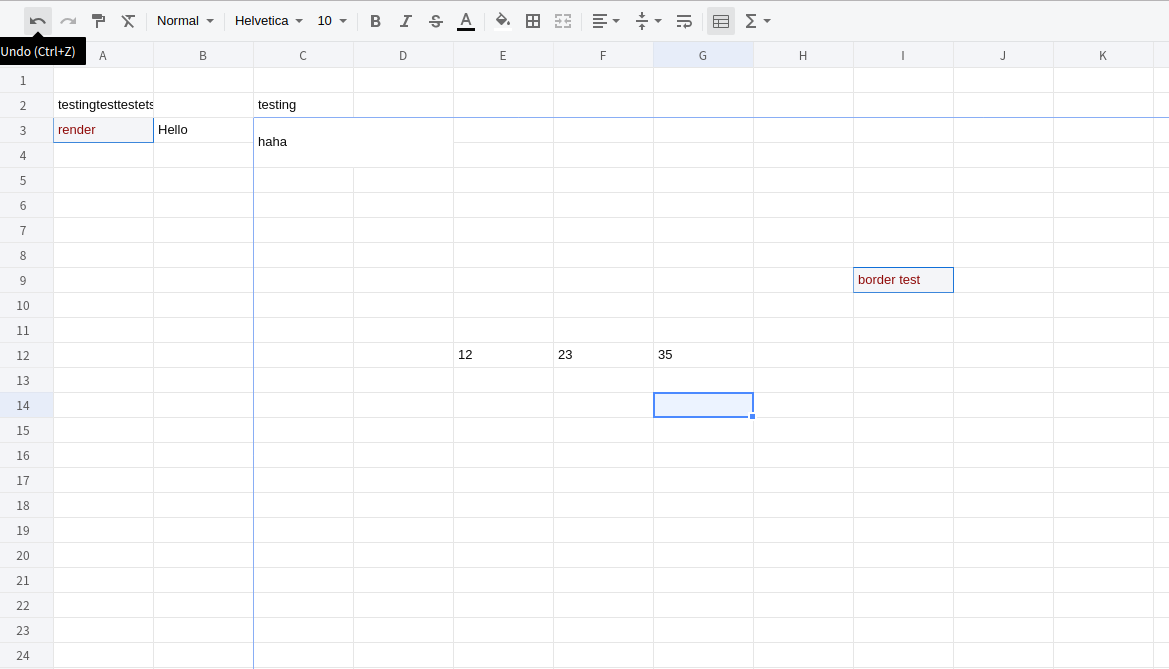Image resolution: width=1169 pixels, height=669 pixels.
Task: Select the cell containing 'border test'
Action: point(903,280)
